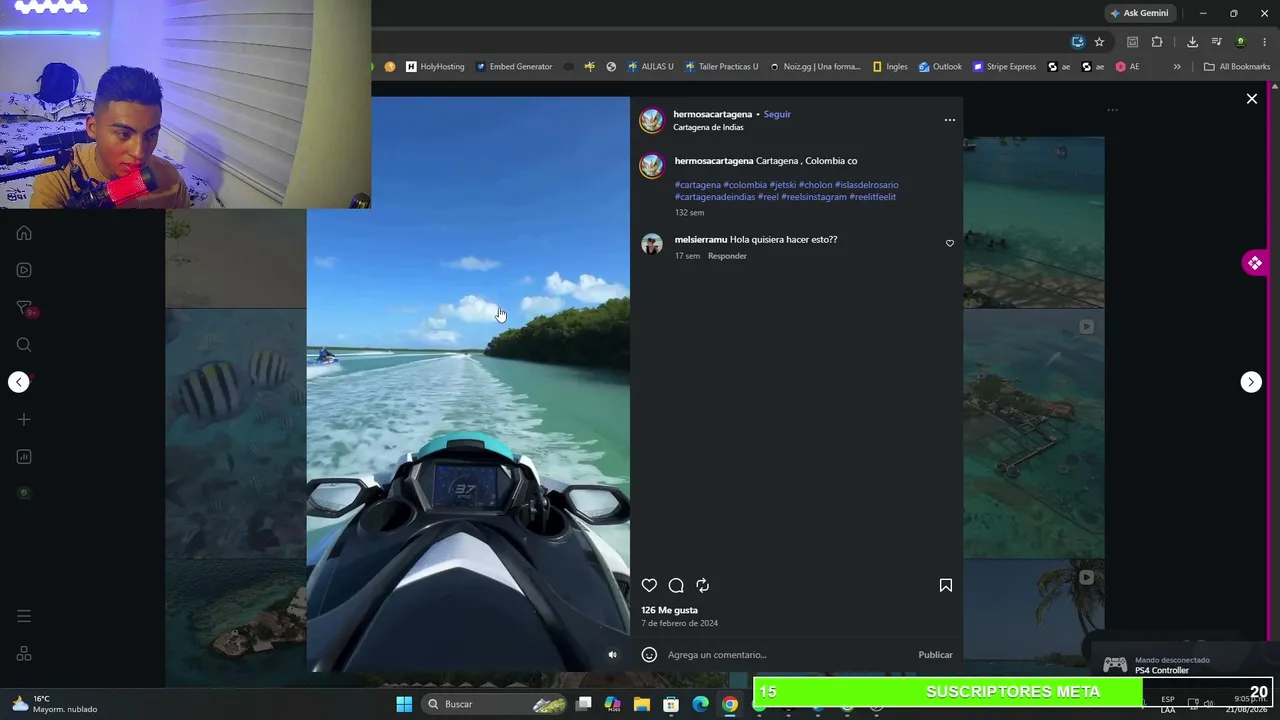Open the Taller Practicas U bookmark
This screenshot has height=720, width=1280.
[x=721, y=67]
